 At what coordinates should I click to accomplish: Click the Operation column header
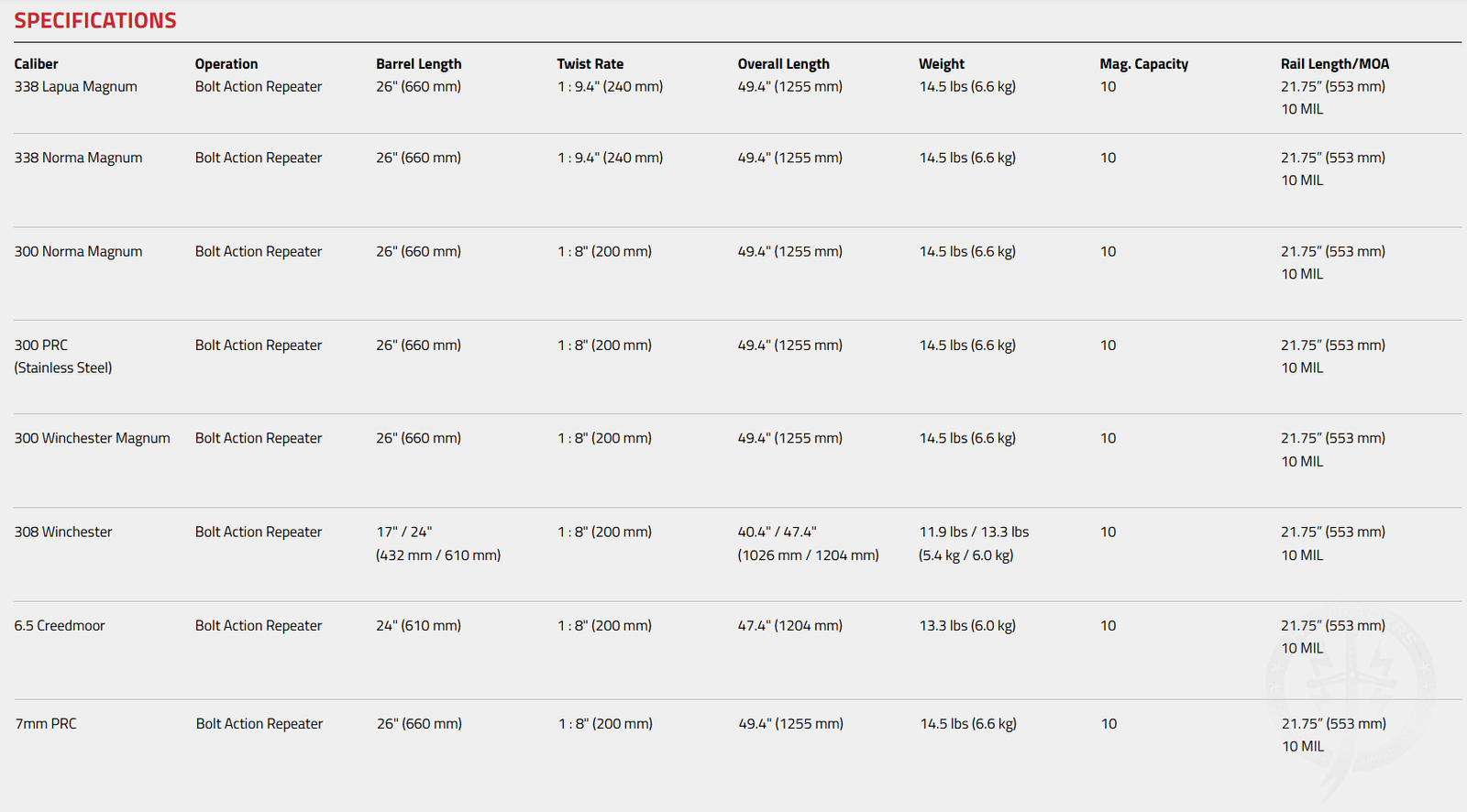pos(226,64)
